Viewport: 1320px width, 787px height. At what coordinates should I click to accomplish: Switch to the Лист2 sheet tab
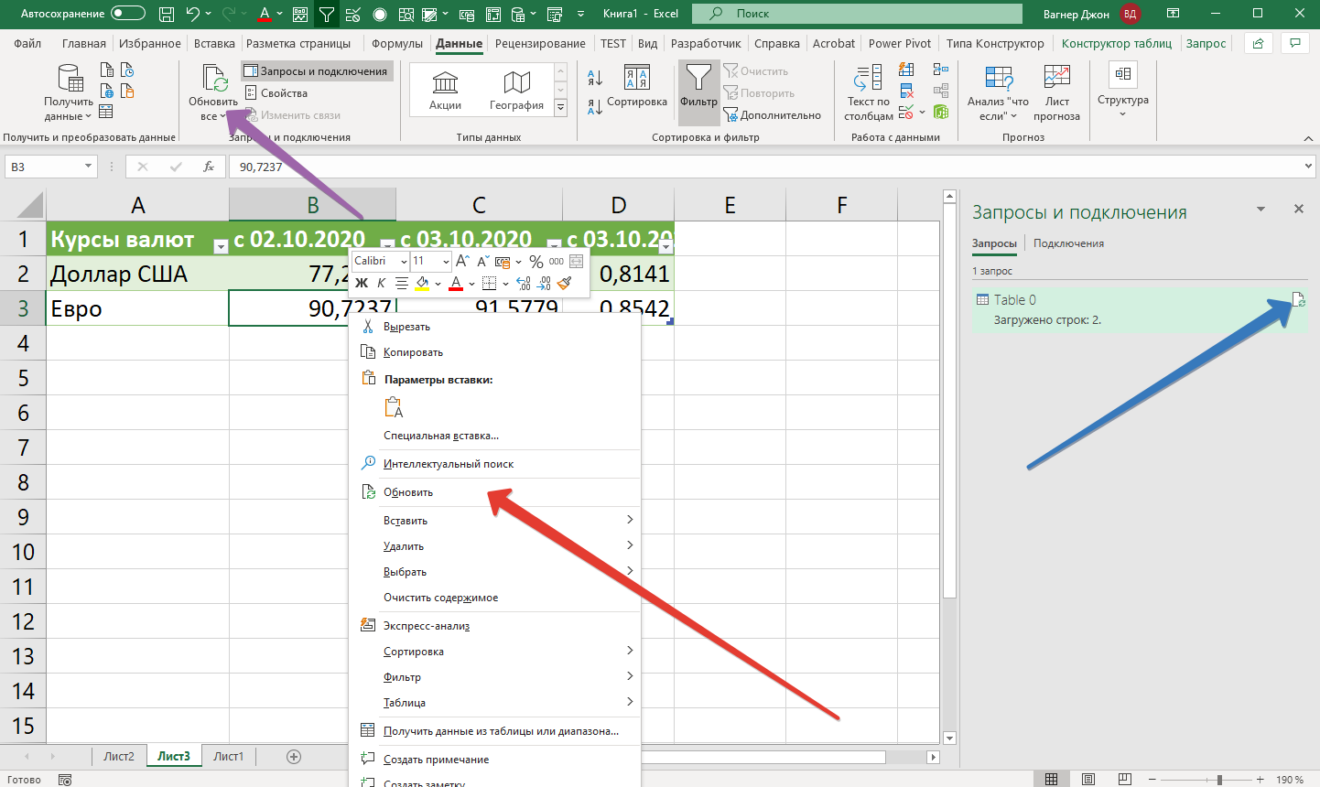click(x=119, y=756)
